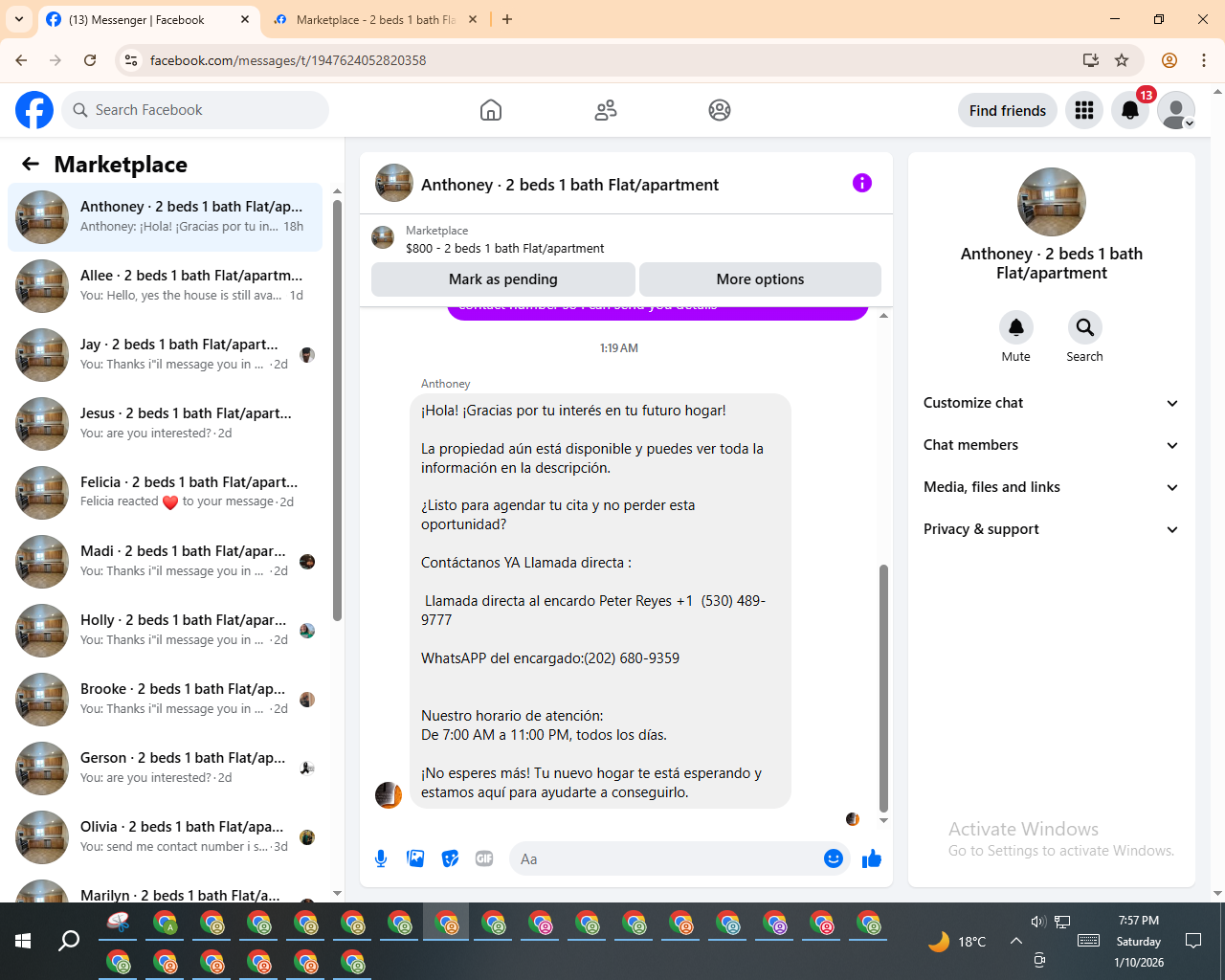Open the Olivia conversation
This screenshot has width=1225, height=980.
pos(165,837)
